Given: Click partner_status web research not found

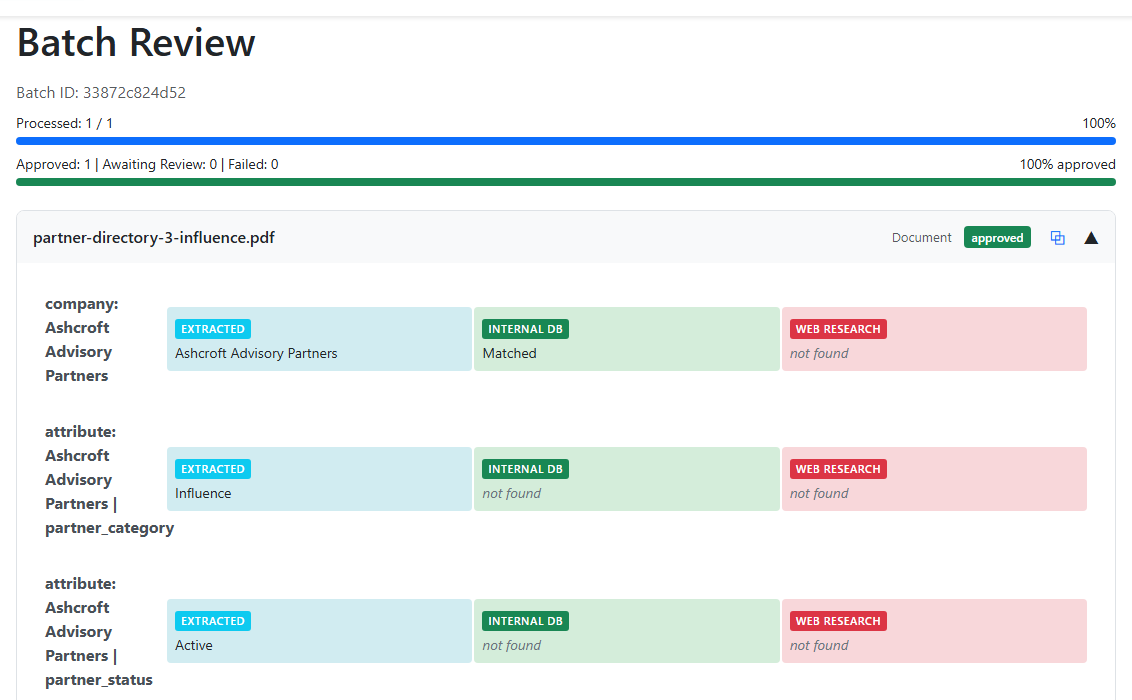Looking at the screenshot, I should pos(819,646).
